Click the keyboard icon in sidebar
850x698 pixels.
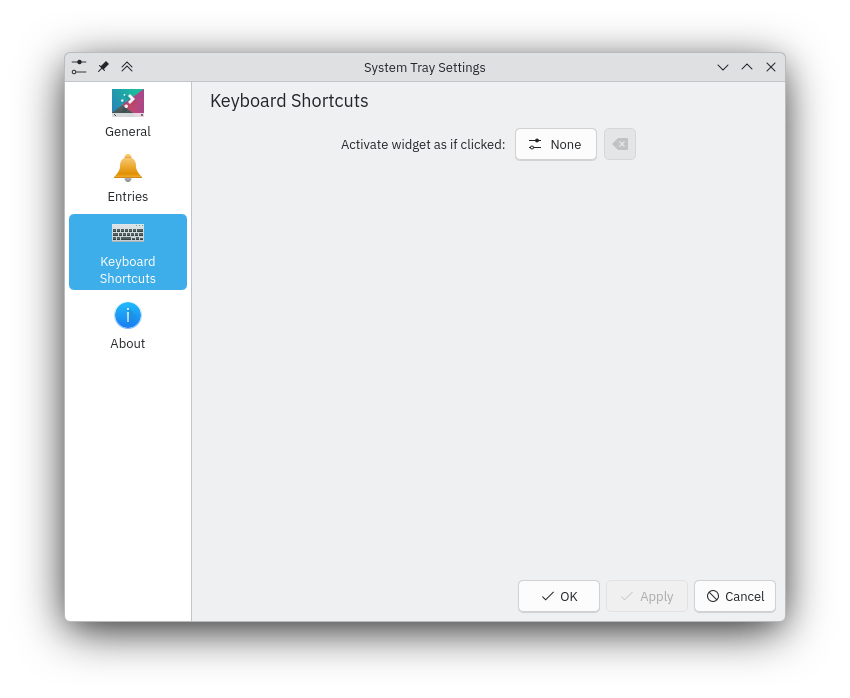coord(128,233)
